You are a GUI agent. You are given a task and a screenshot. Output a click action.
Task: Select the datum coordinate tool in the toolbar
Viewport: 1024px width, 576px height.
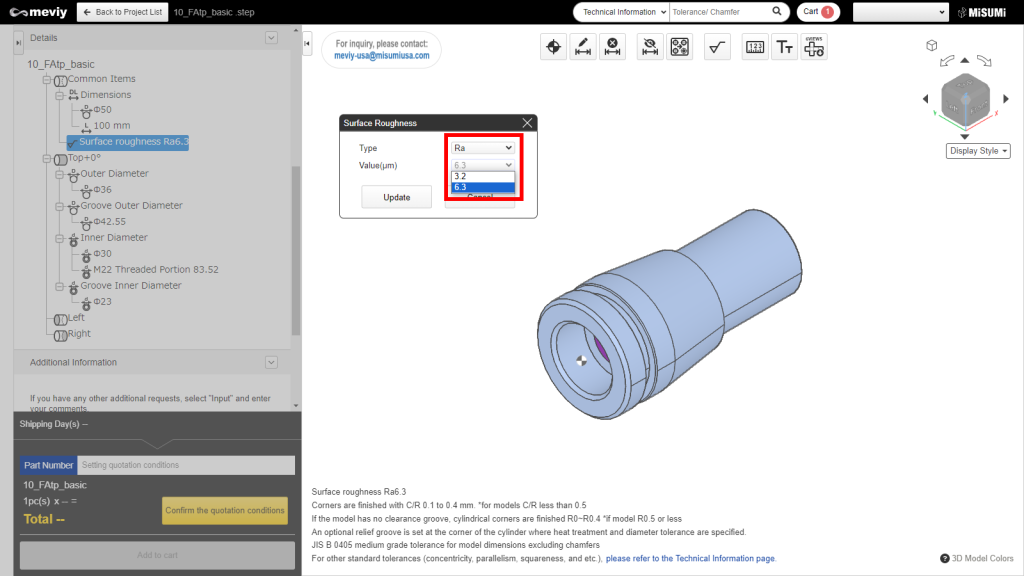click(x=553, y=46)
